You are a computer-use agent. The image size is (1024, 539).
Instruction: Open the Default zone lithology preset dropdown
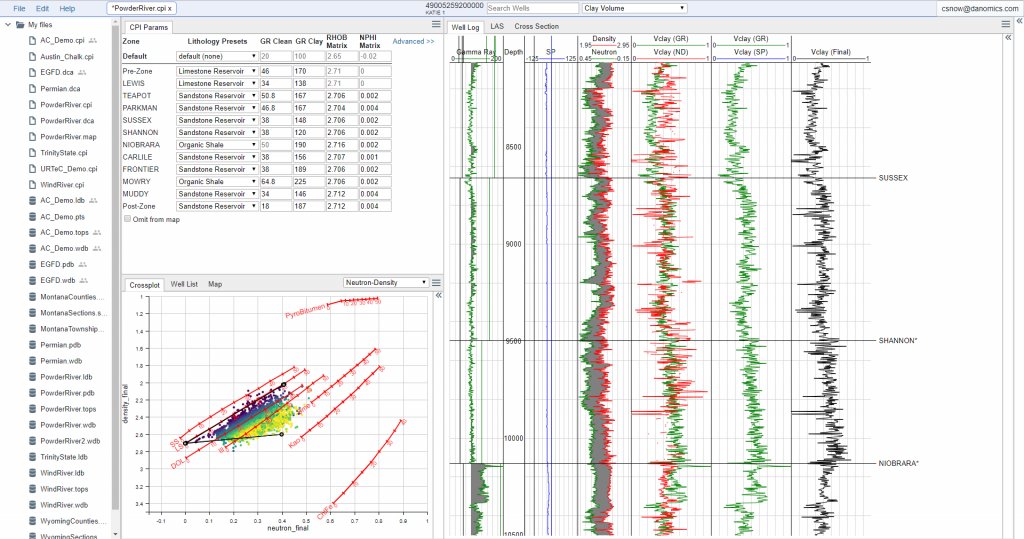pyautogui.click(x=217, y=56)
